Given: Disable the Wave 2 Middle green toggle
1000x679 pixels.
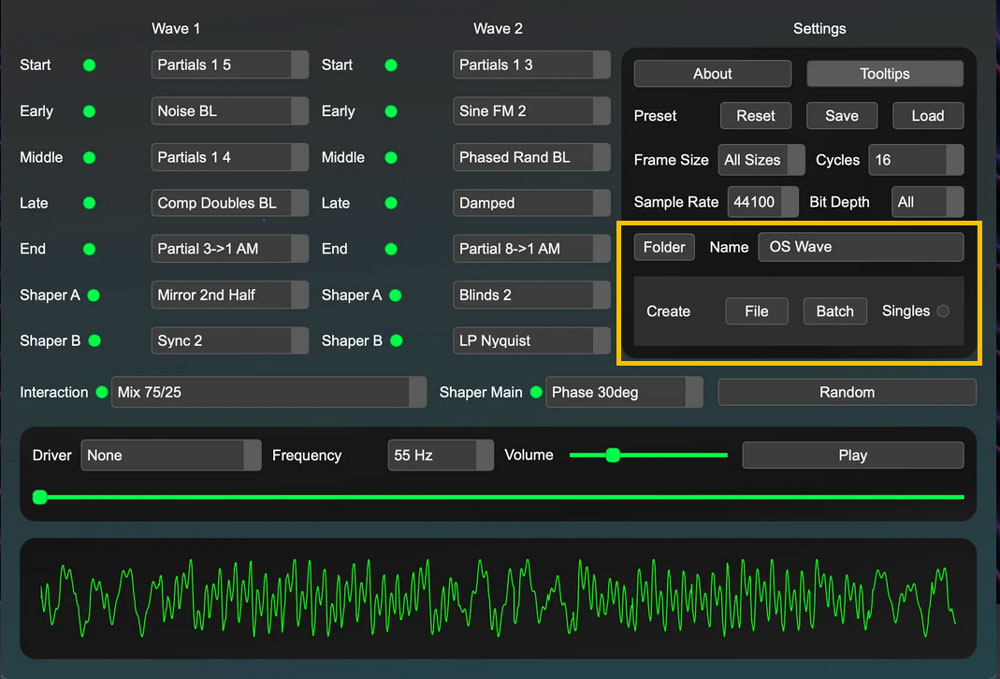Looking at the screenshot, I should (391, 157).
